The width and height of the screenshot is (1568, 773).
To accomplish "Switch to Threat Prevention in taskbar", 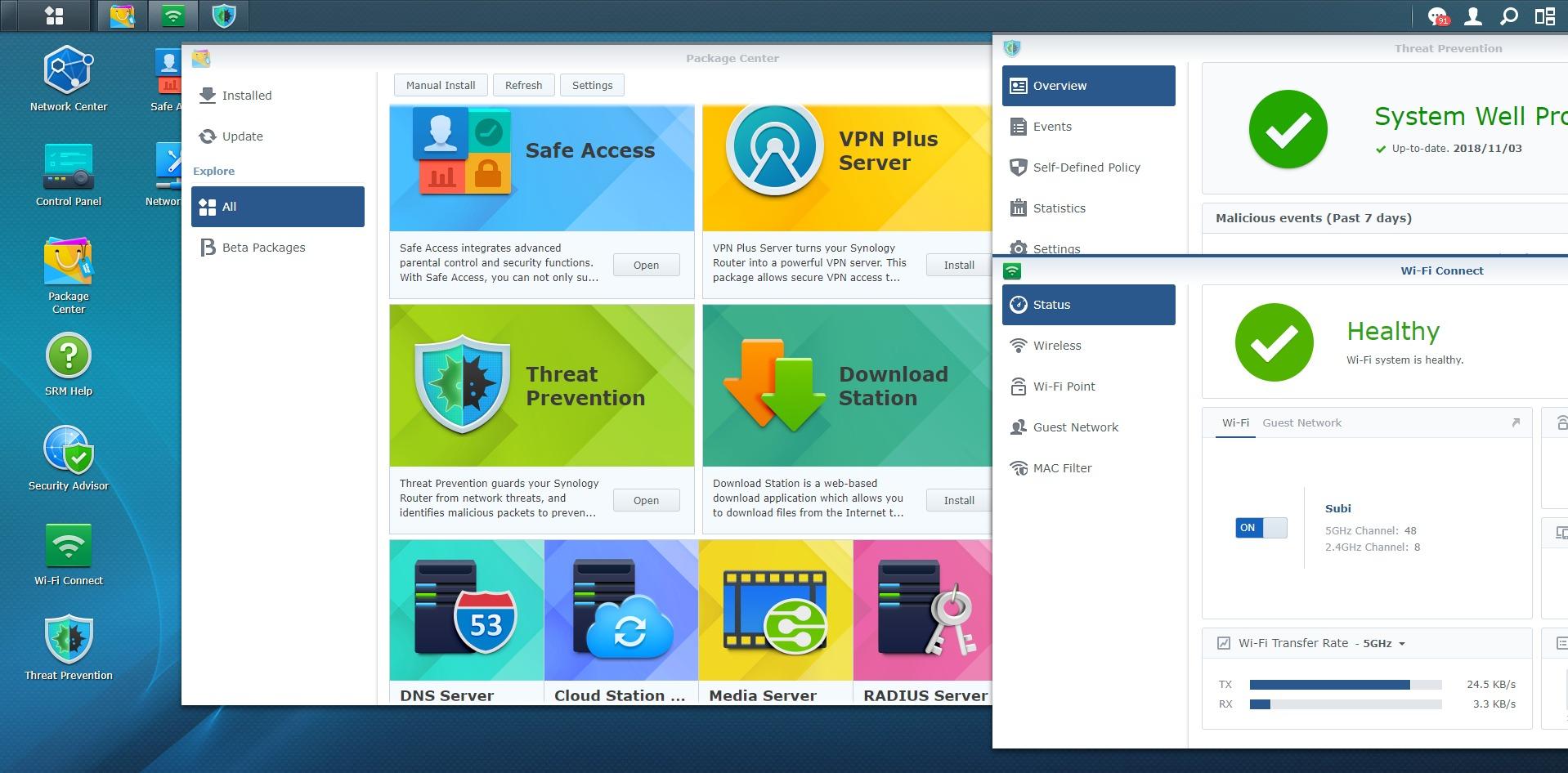I will point(224,16).
